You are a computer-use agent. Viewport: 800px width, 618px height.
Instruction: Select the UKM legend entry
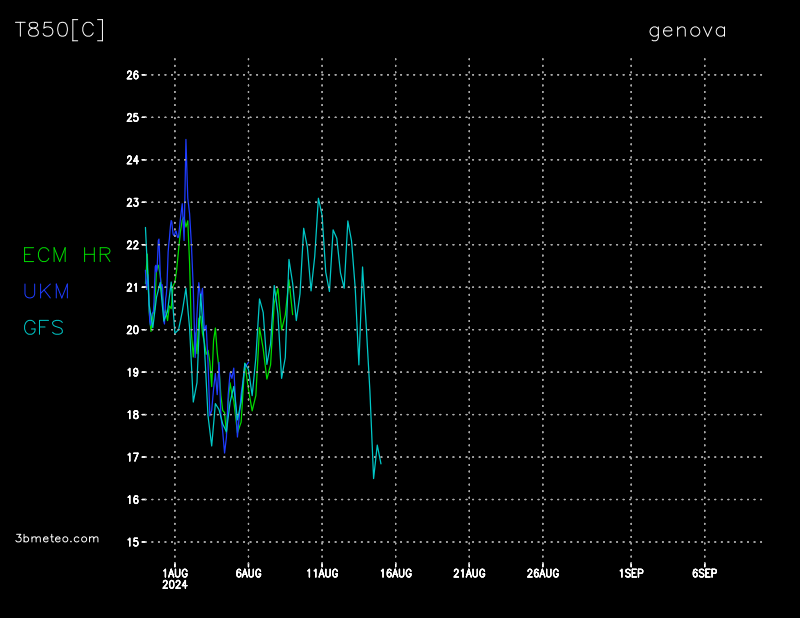point(46,291)
